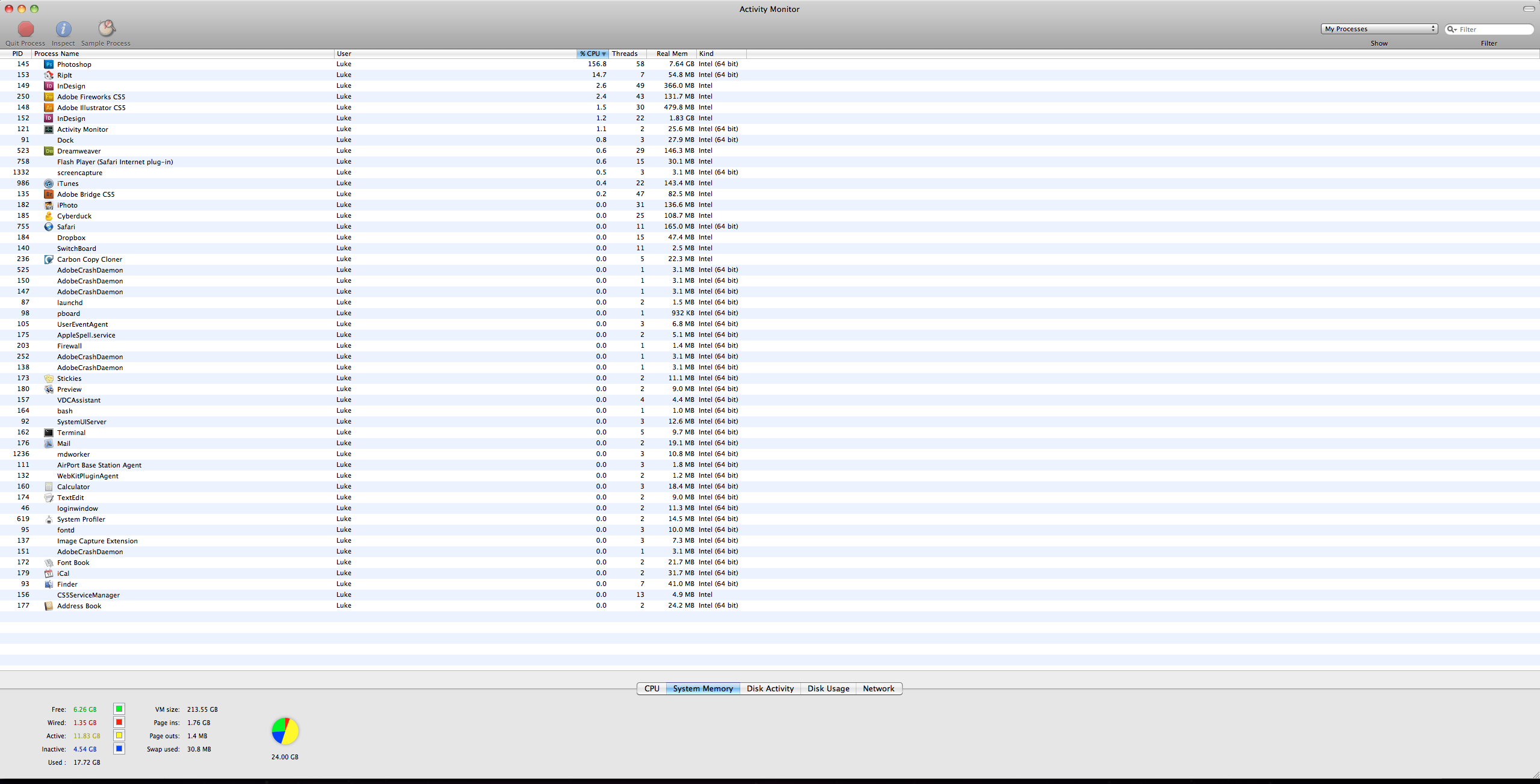1540x784 pixels.
Task: Select the Cyberduck process icon
Action: 49,216
